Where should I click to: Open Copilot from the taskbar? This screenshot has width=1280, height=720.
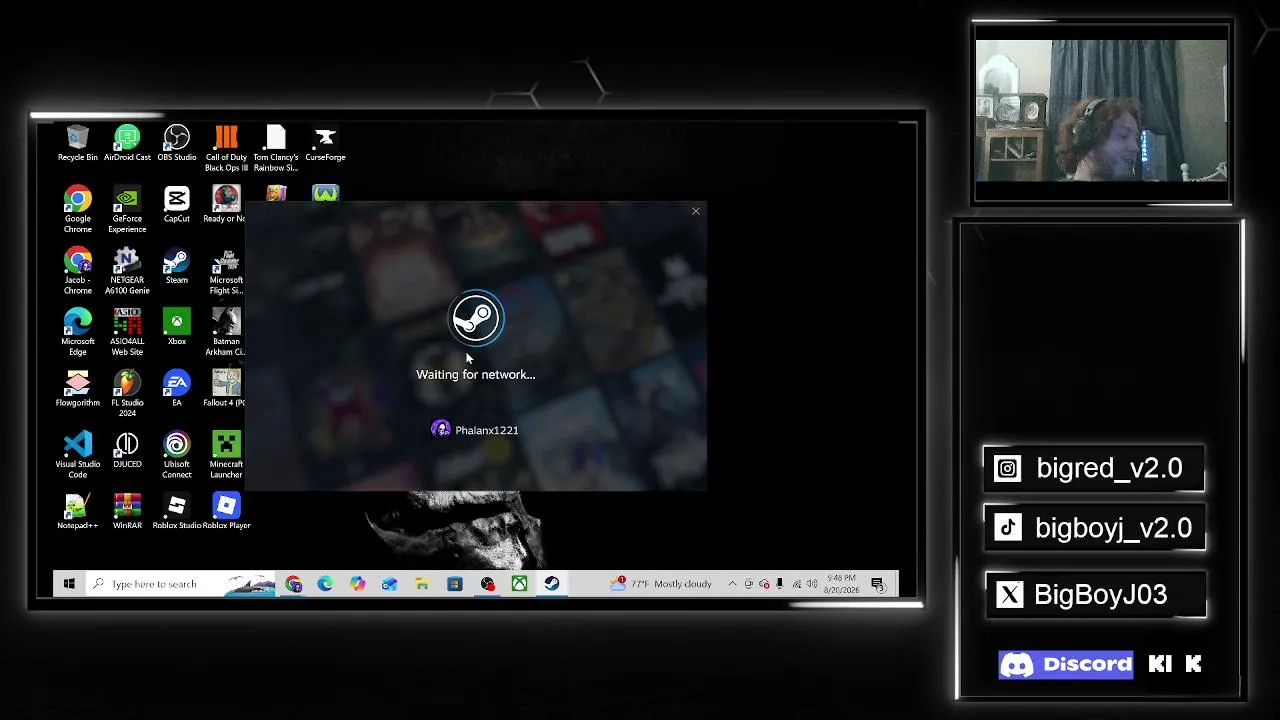(357, 584)
